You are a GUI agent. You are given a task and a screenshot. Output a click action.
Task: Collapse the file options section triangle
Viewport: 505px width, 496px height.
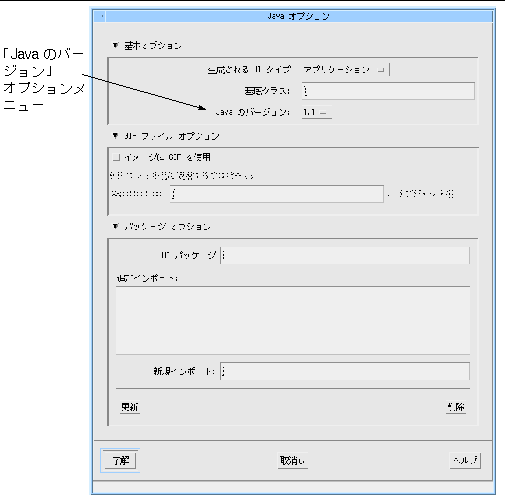(115, 136)
